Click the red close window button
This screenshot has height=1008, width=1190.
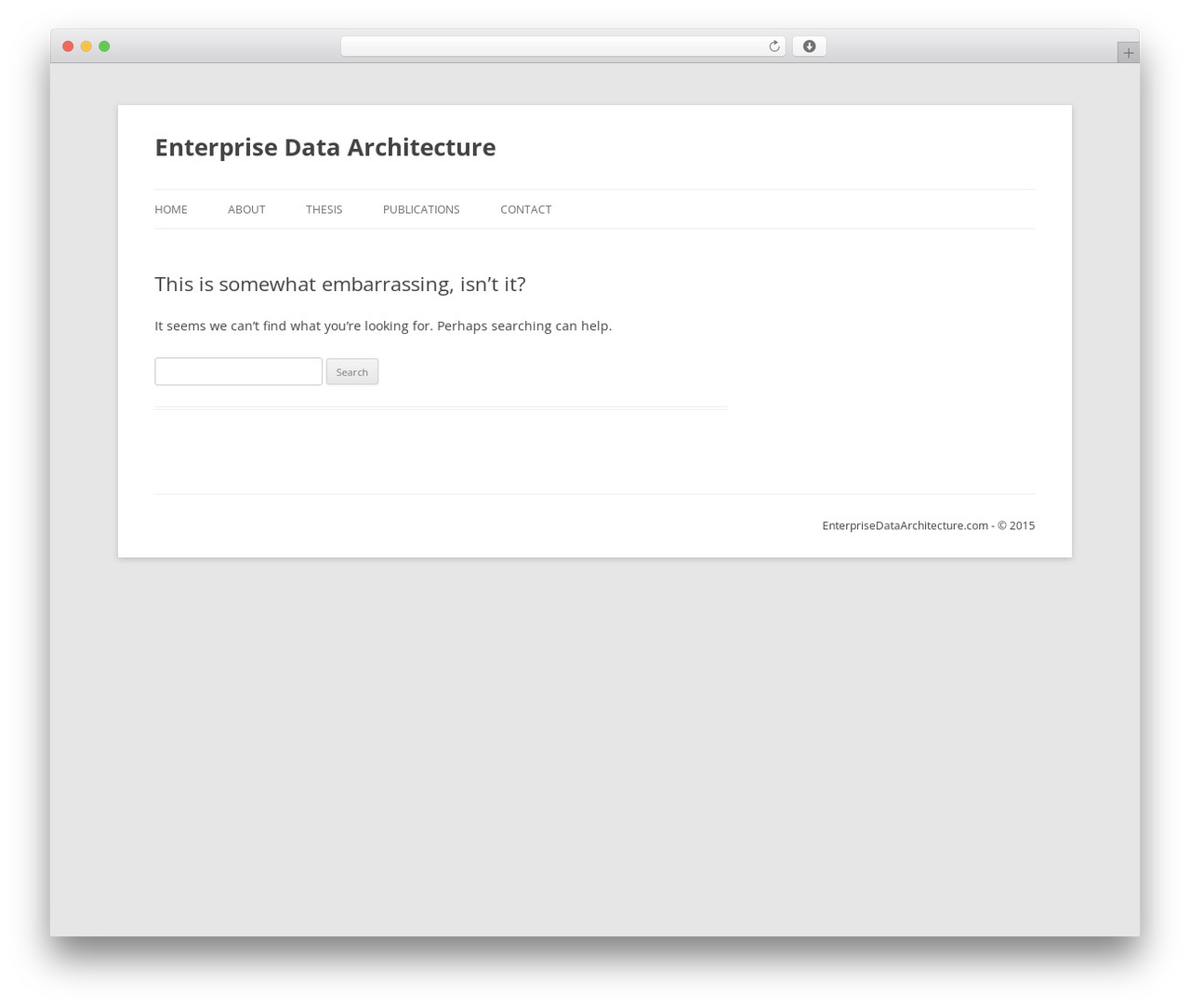coord(68,46)
